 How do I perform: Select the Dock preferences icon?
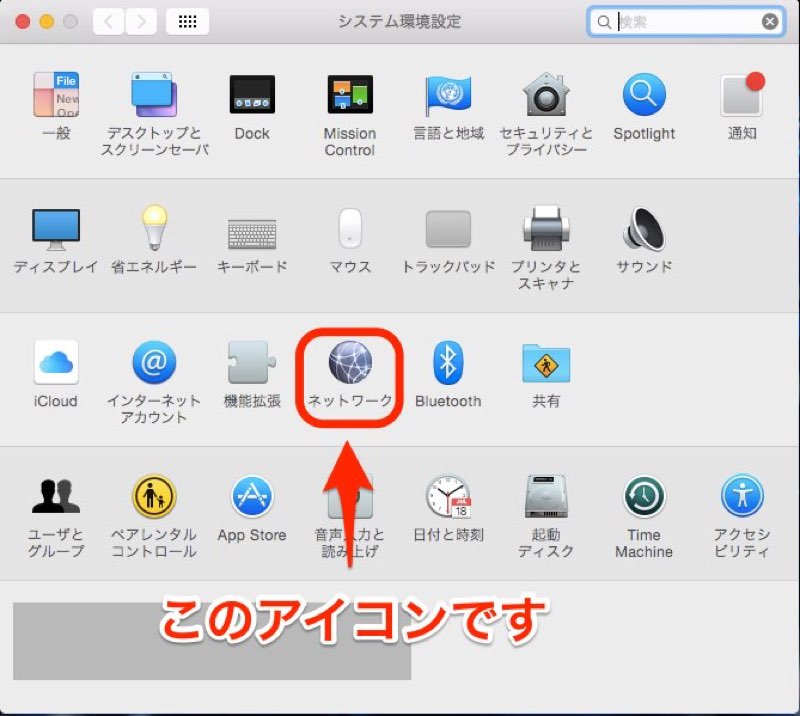[x=252, y=95]
